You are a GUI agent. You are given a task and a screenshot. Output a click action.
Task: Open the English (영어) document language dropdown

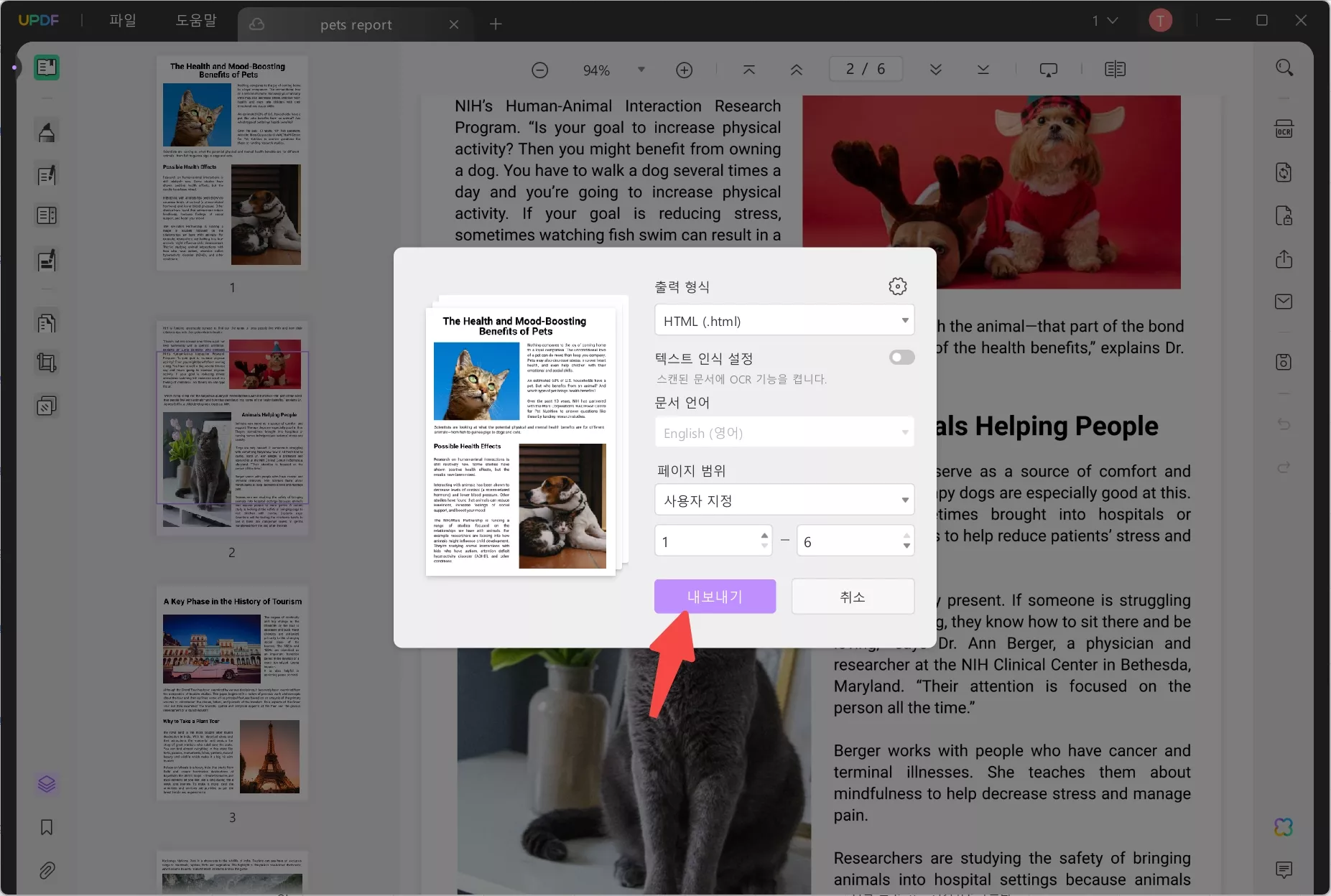(784, 433)
